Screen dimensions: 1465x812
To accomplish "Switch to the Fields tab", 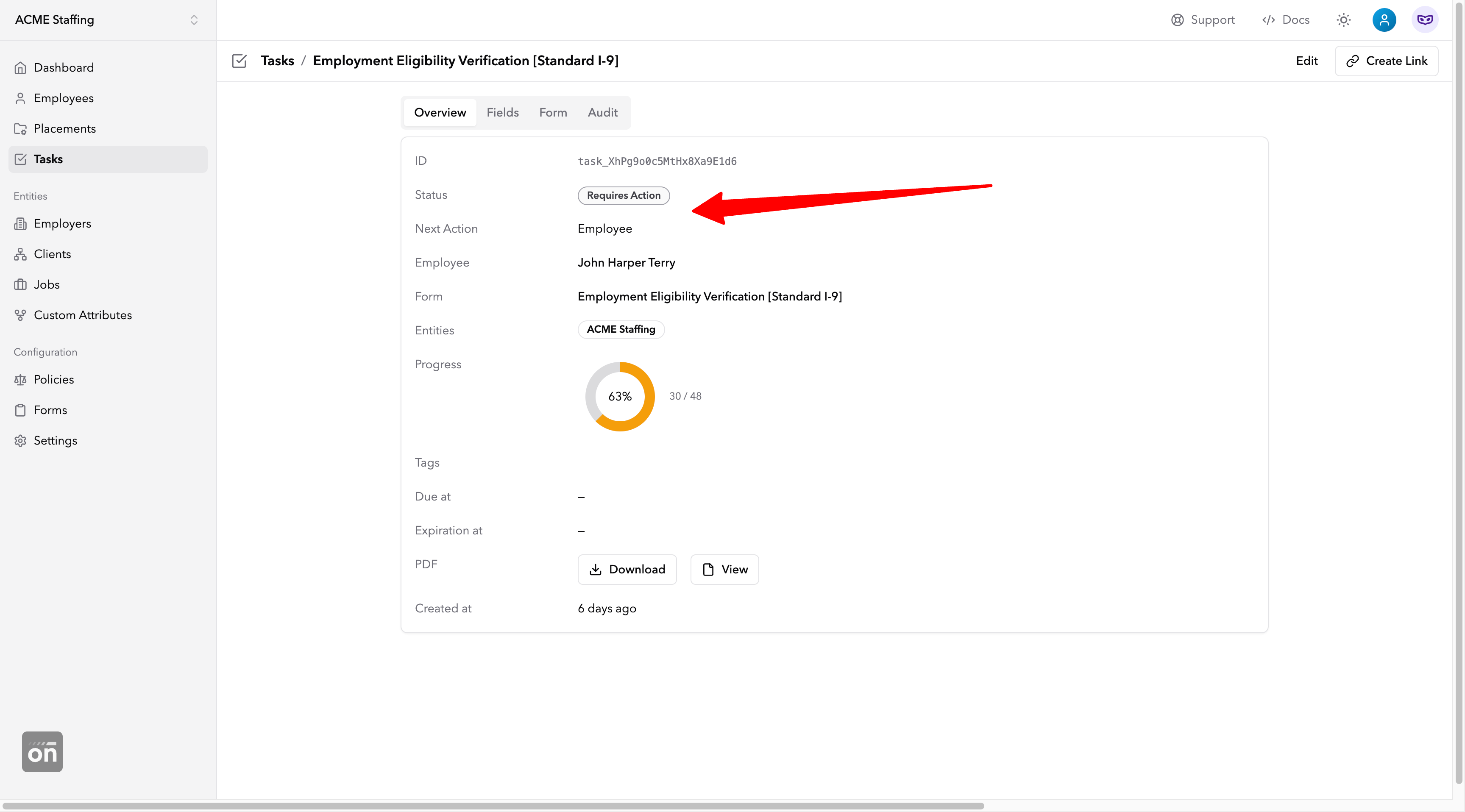I will pyautogui.click(x=502, y=113).
